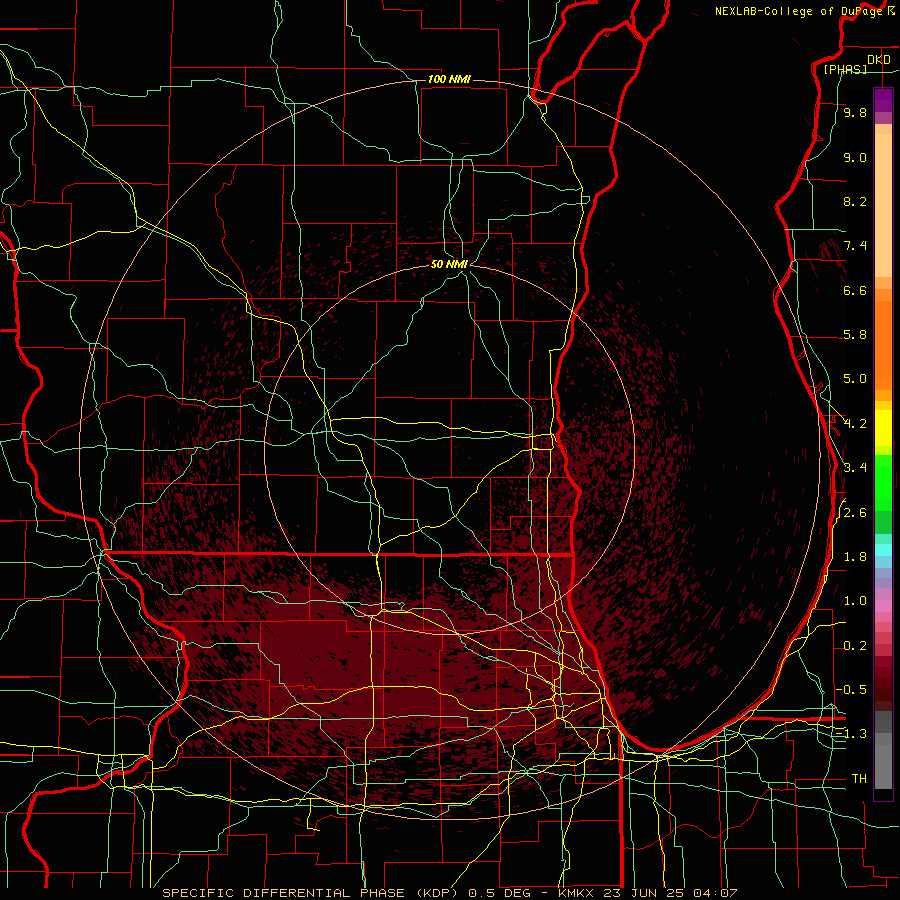Click the 9.8 value on the color scale
The height and width of the screenshot is (900, 900).
pos(855,112)
